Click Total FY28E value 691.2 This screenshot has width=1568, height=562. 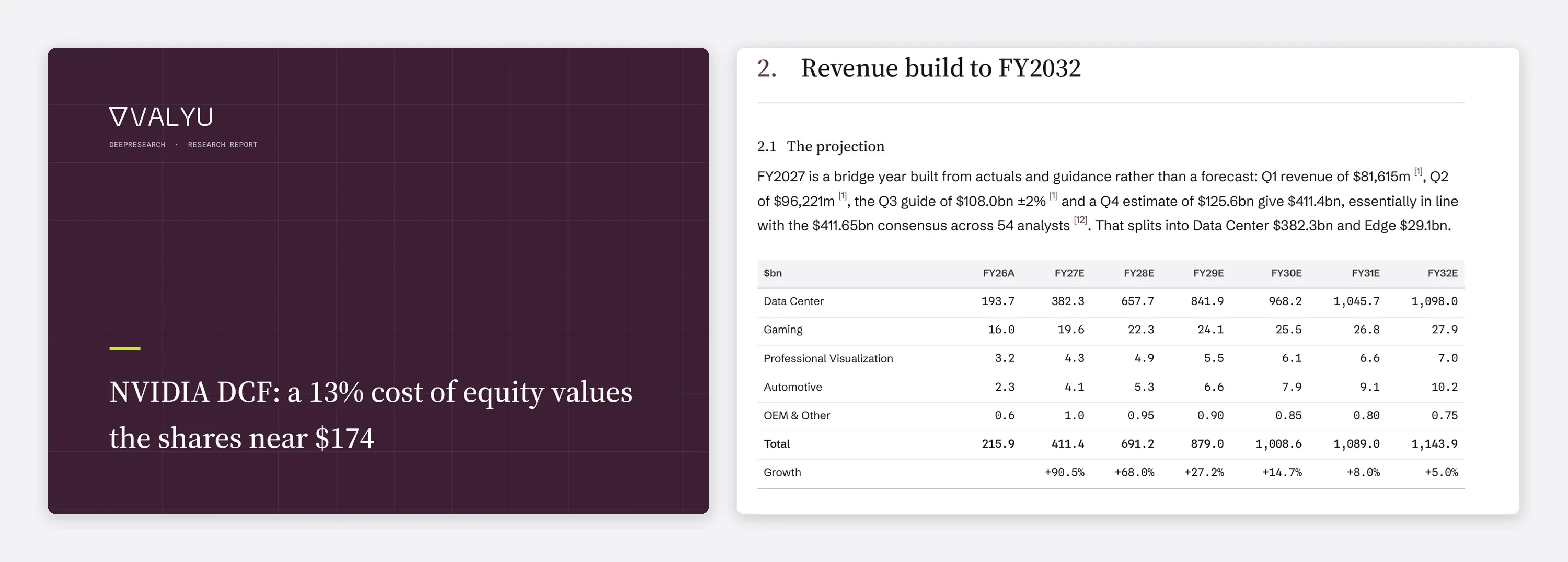pyautogui.click(x=1138, y=444)
